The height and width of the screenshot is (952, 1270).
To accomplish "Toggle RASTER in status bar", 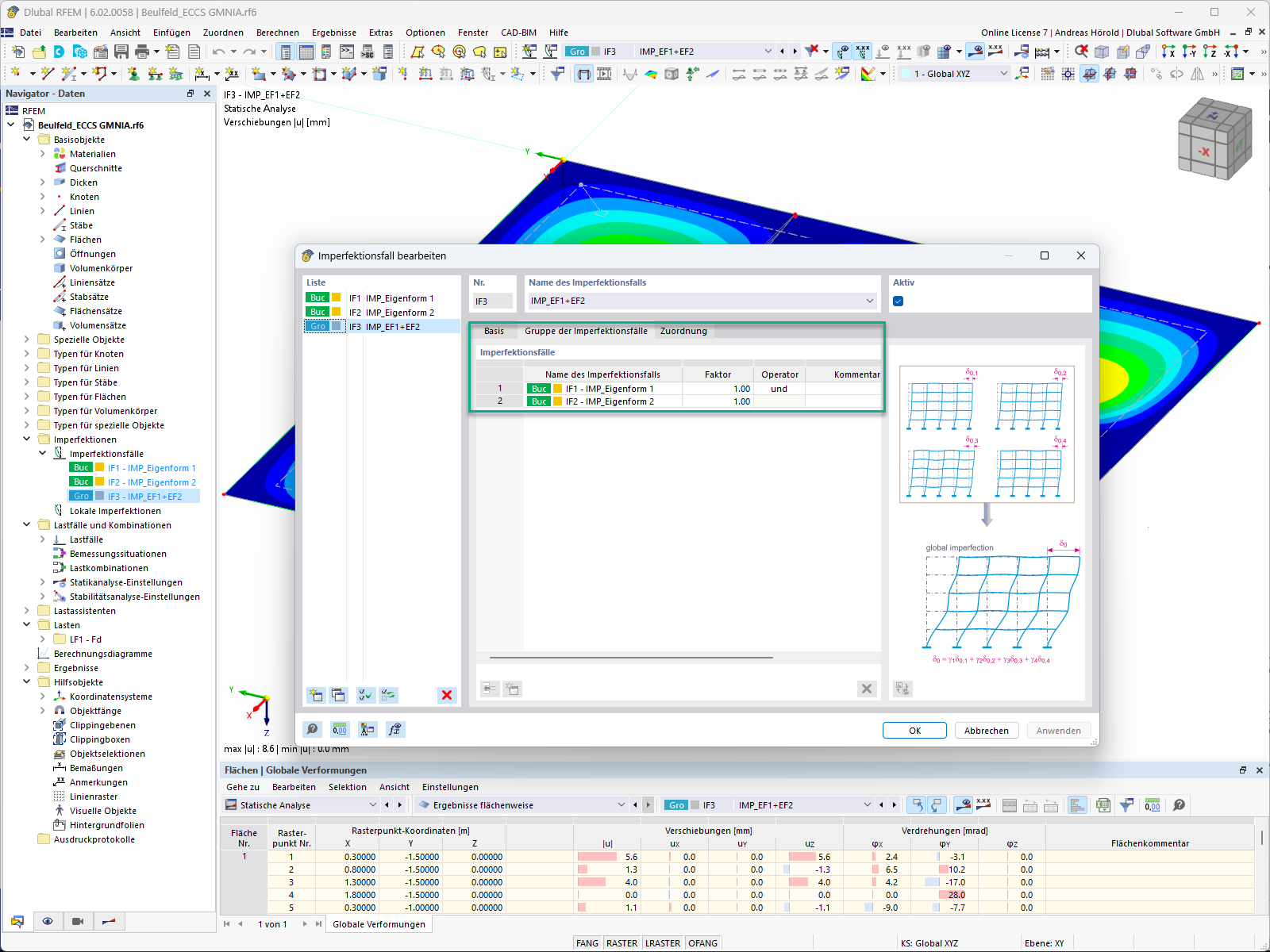I will (622, 943).
